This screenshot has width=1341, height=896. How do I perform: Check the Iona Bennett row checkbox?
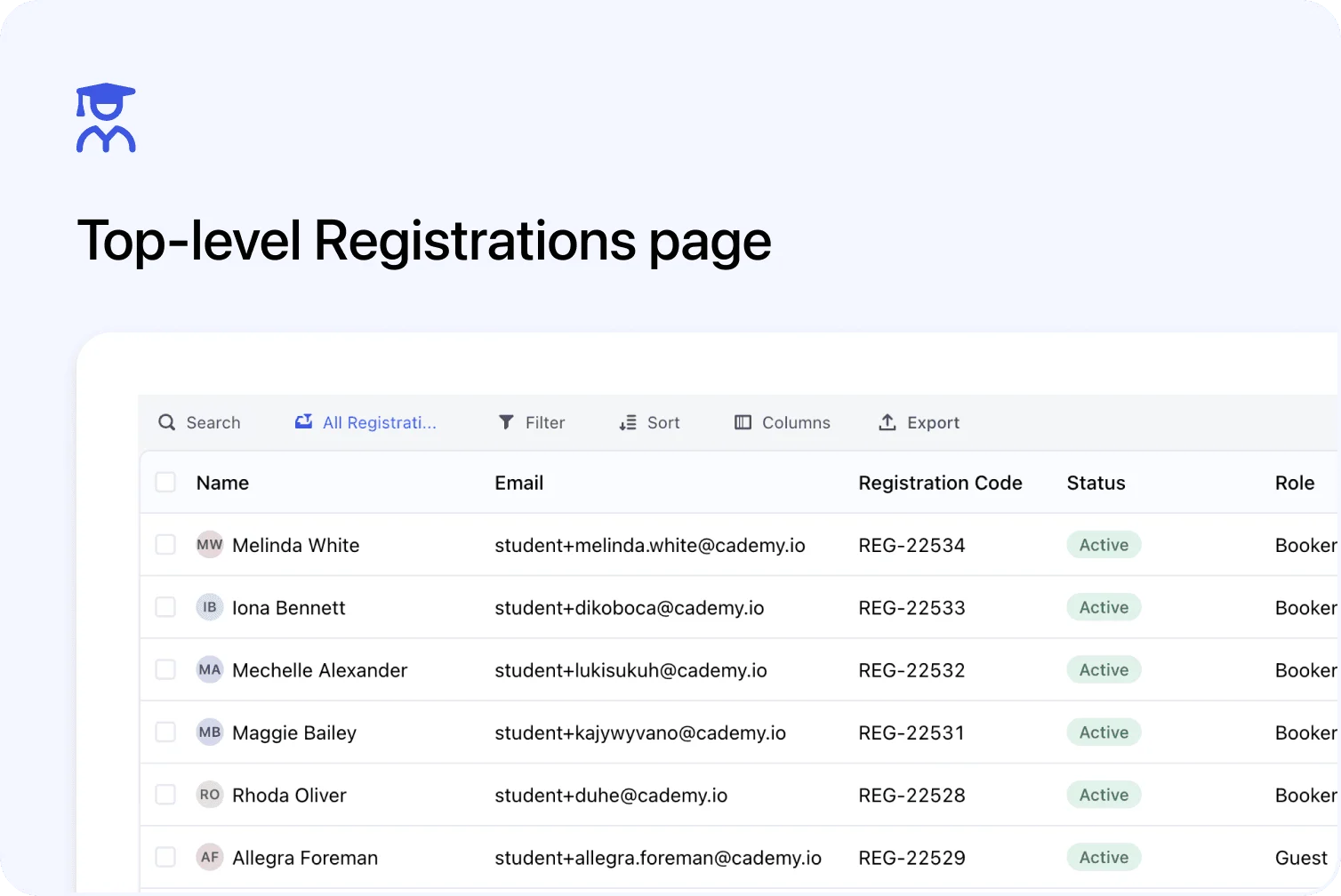(x=165, y=607)
